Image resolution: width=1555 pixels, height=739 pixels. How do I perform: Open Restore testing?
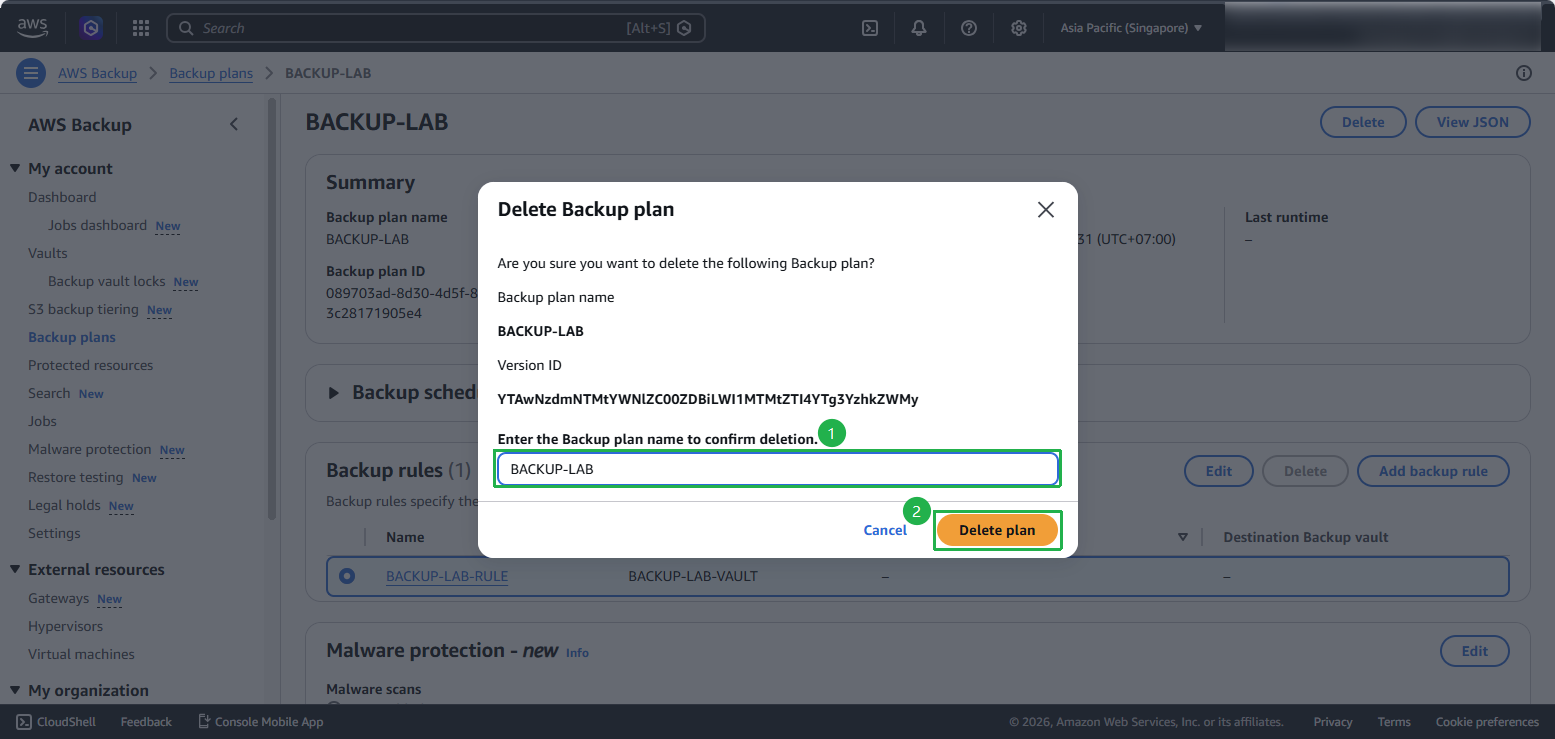click(76, 478)
